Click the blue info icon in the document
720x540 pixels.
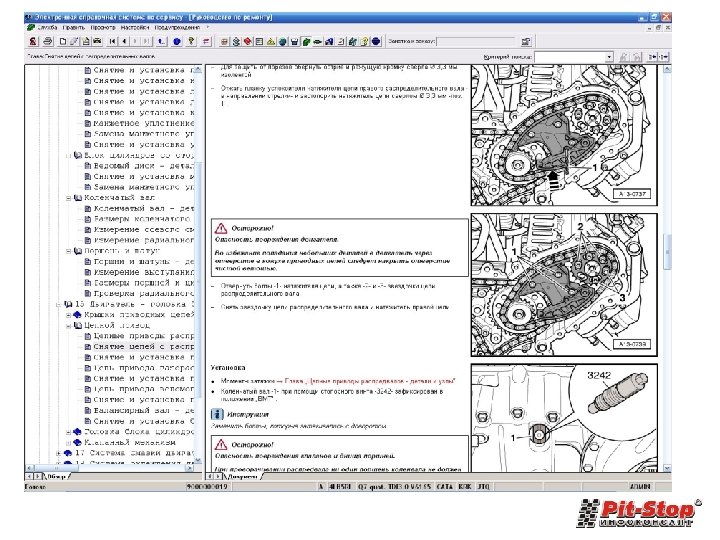(217, 414)
